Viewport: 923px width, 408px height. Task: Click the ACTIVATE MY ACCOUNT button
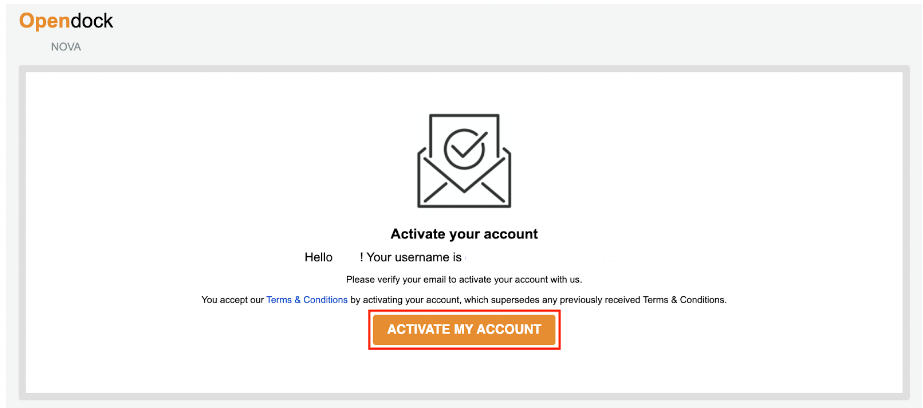click(464, 330)
